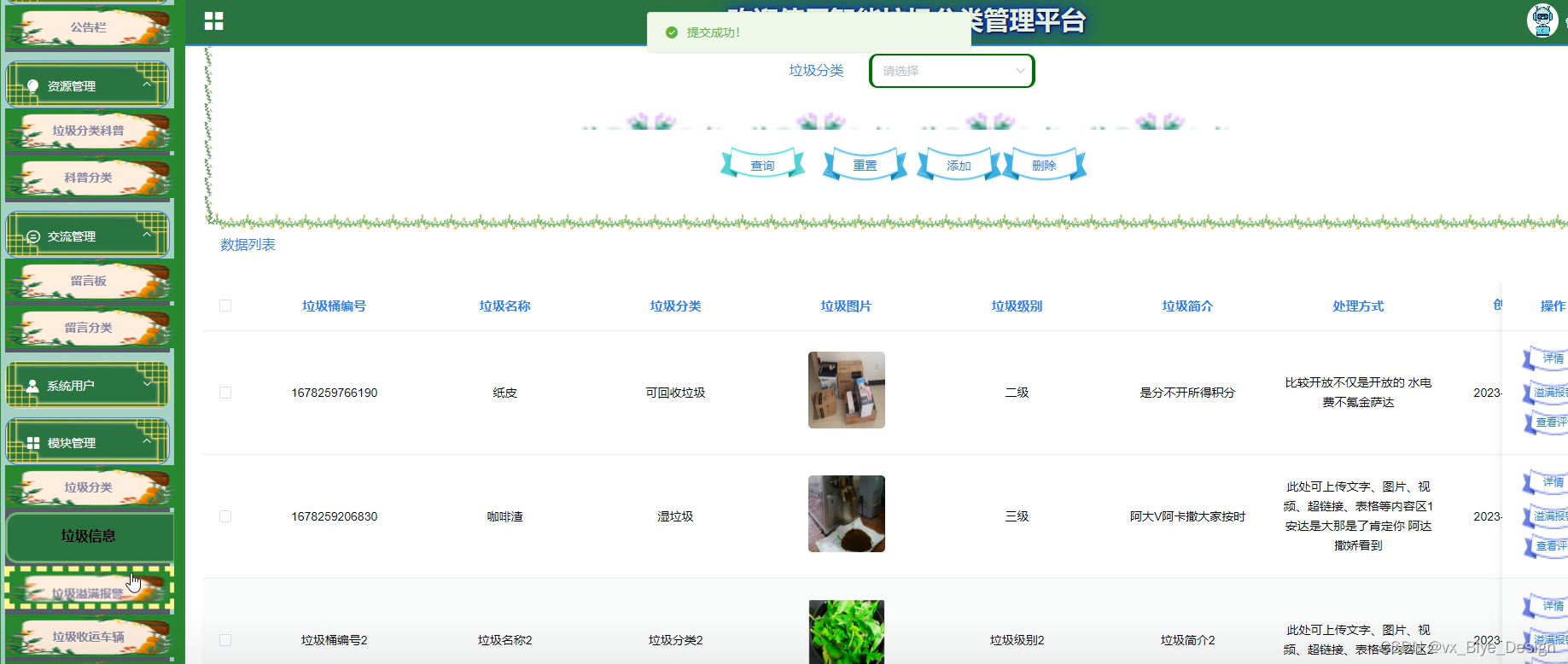Click the 湿垃圾 category cell
The height and width of the screenshot is (664, 1568).
[676, 516]
